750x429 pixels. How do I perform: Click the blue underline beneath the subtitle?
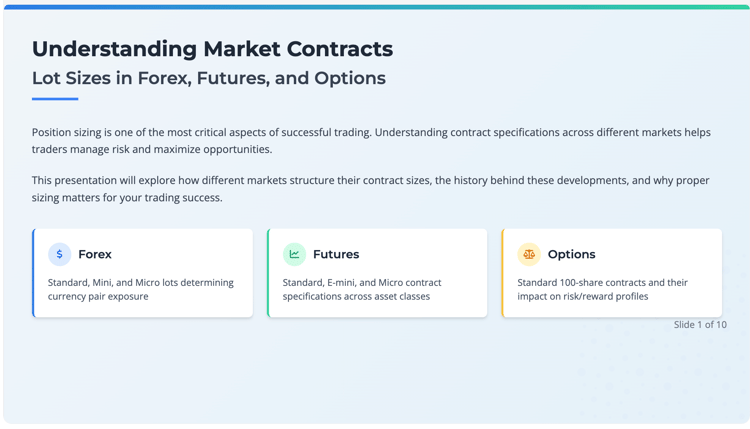coord(55,99)
